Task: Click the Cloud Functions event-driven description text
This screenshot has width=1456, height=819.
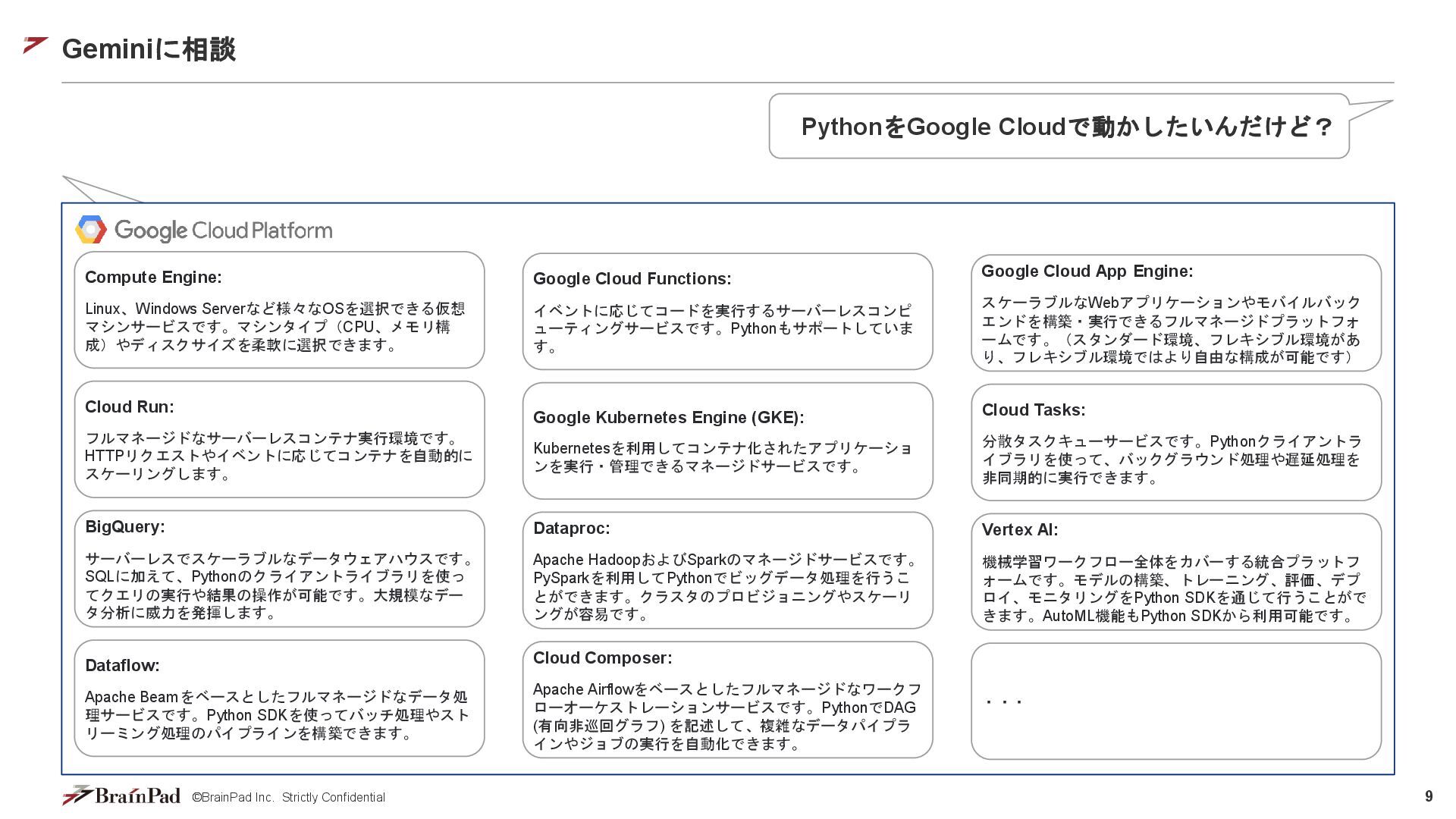Action: click(x=723, y=328)
